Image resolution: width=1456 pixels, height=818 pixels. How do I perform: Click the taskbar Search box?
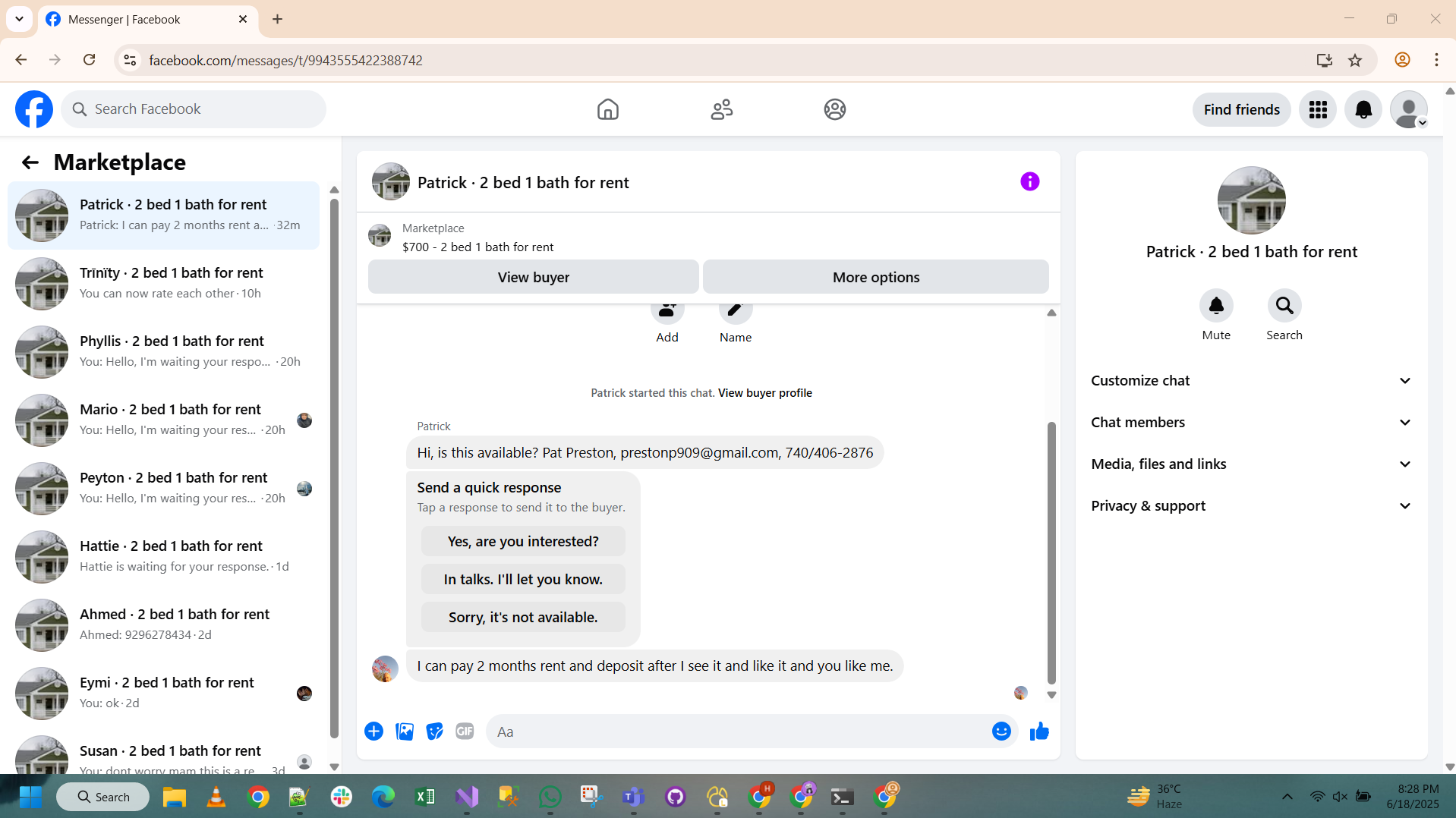103,797
